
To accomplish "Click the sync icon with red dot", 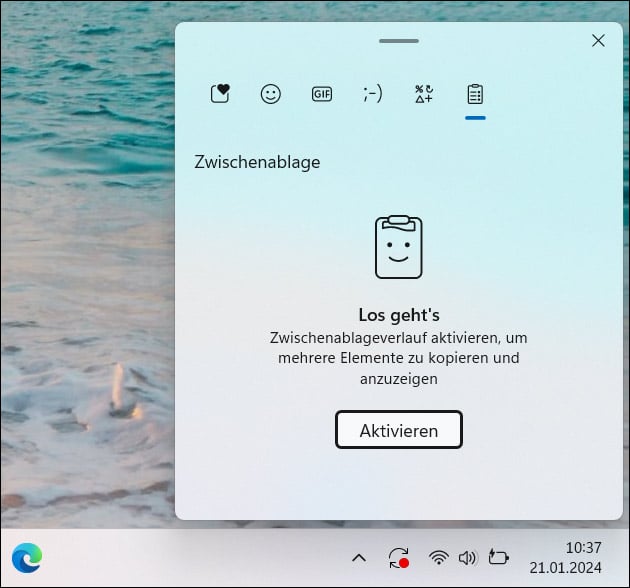I will click(x=399, y=558).
